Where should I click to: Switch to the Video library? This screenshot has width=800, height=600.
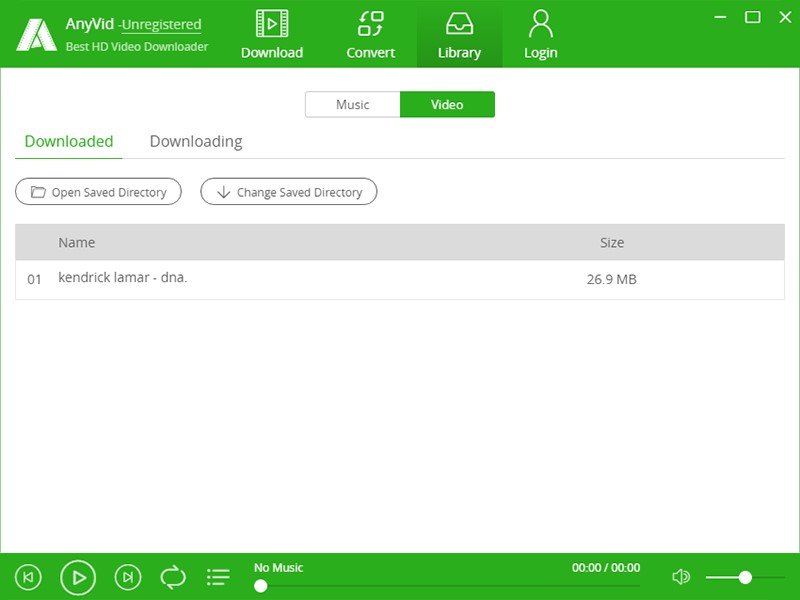pos(447,105)
